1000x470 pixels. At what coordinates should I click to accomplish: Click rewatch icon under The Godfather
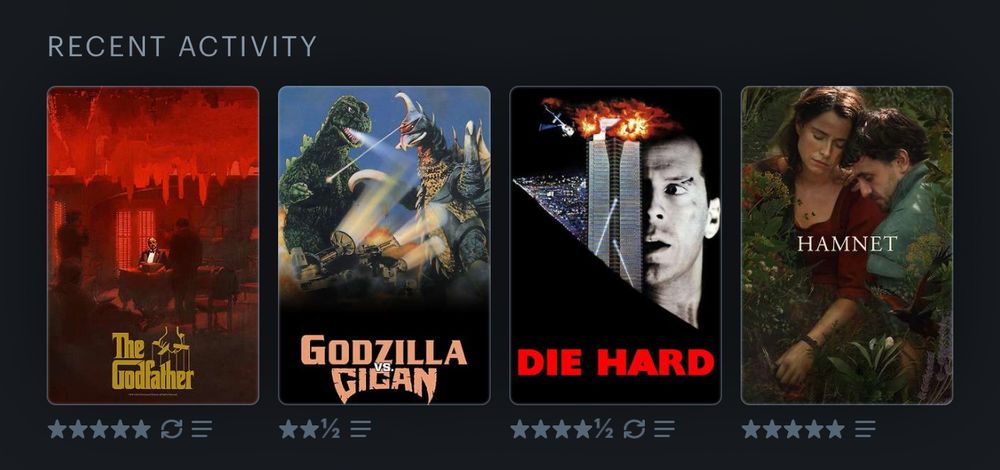pos(172,429)
